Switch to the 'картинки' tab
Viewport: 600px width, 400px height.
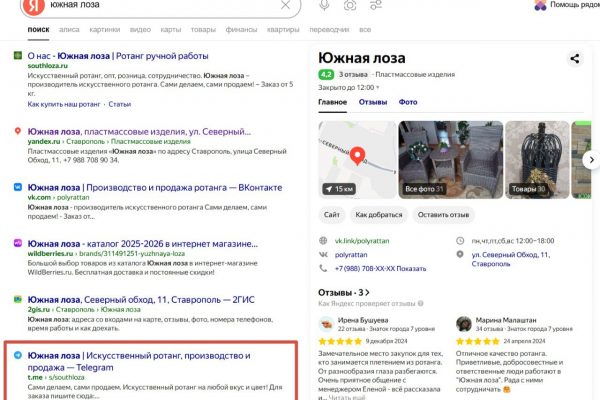click(104, 29)
